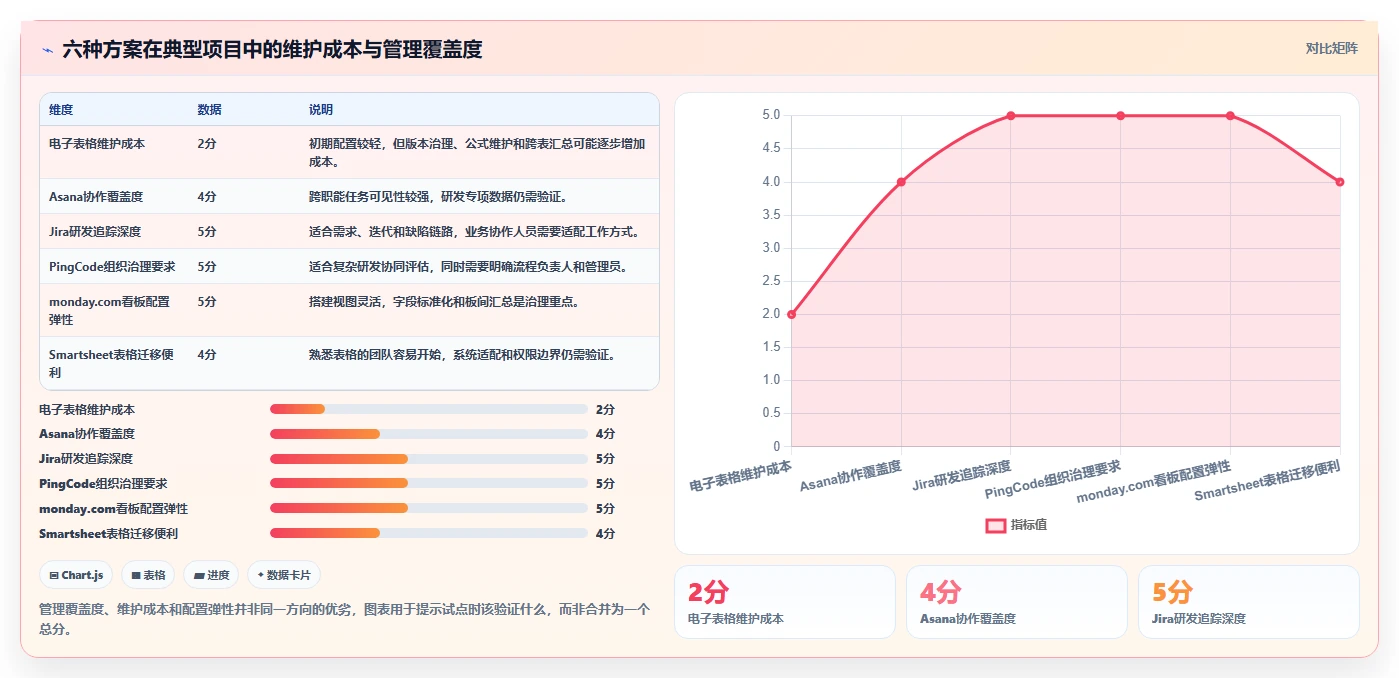Viewport: 1399px width, 678px height.
Task: Click the title 六种方案在典型项目中的维护成本与管理覆盖度
Action: tap(272, 49)
